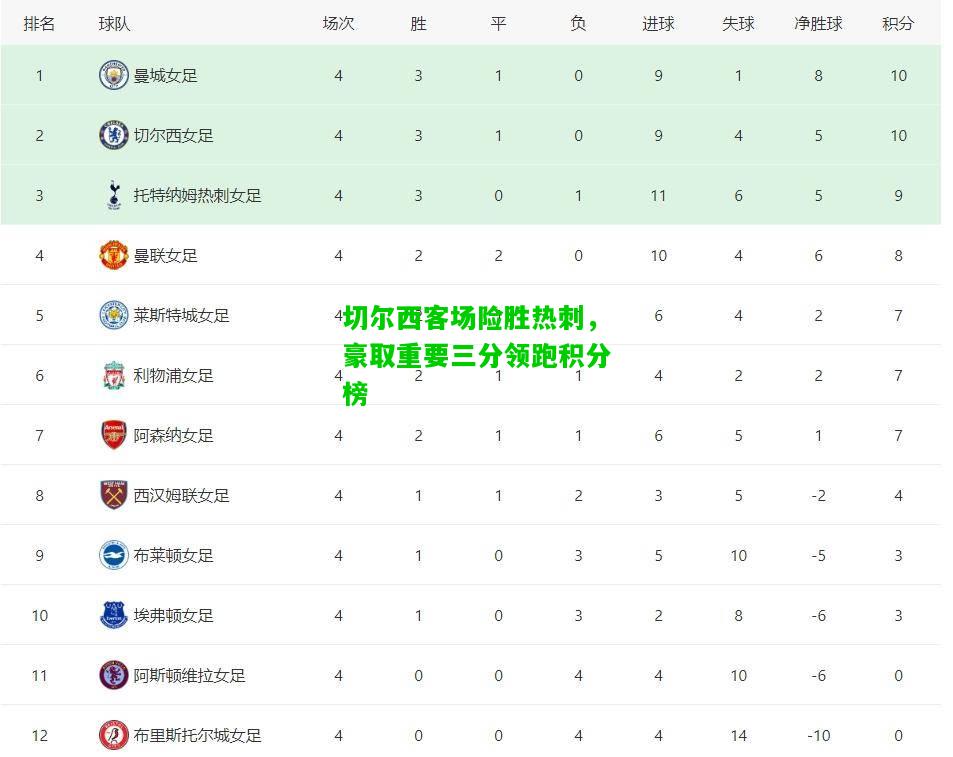Click the Arsenal women's cannon badge

tap(114, 435)
